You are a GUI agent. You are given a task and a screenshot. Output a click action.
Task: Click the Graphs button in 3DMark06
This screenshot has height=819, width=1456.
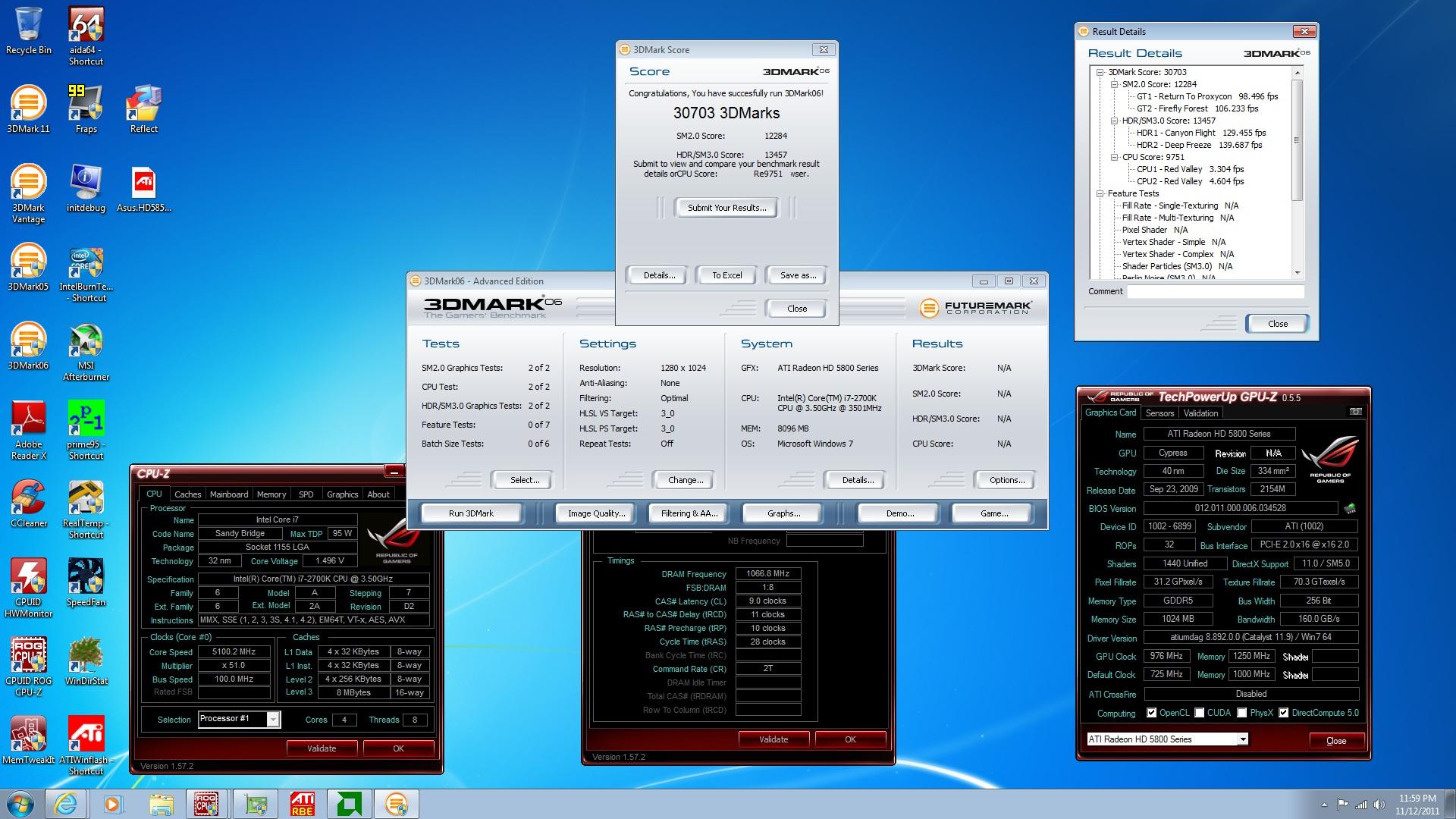tap(783, 513)
